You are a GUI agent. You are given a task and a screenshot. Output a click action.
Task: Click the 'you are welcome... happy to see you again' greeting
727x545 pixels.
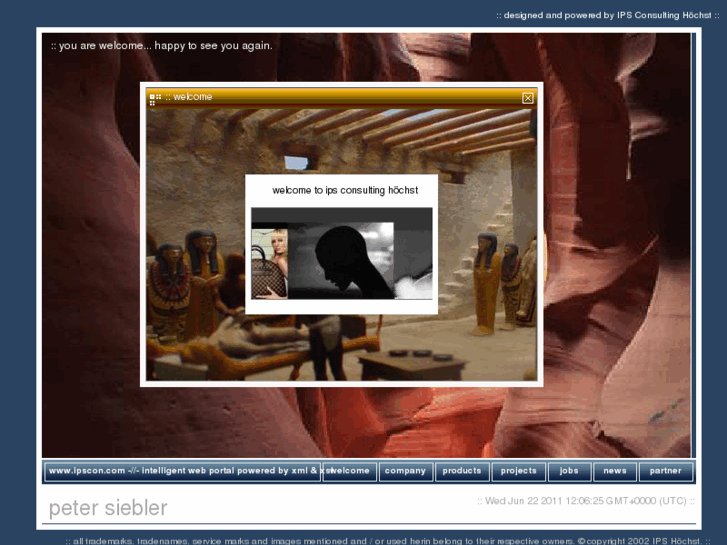[x=161, y=45]
